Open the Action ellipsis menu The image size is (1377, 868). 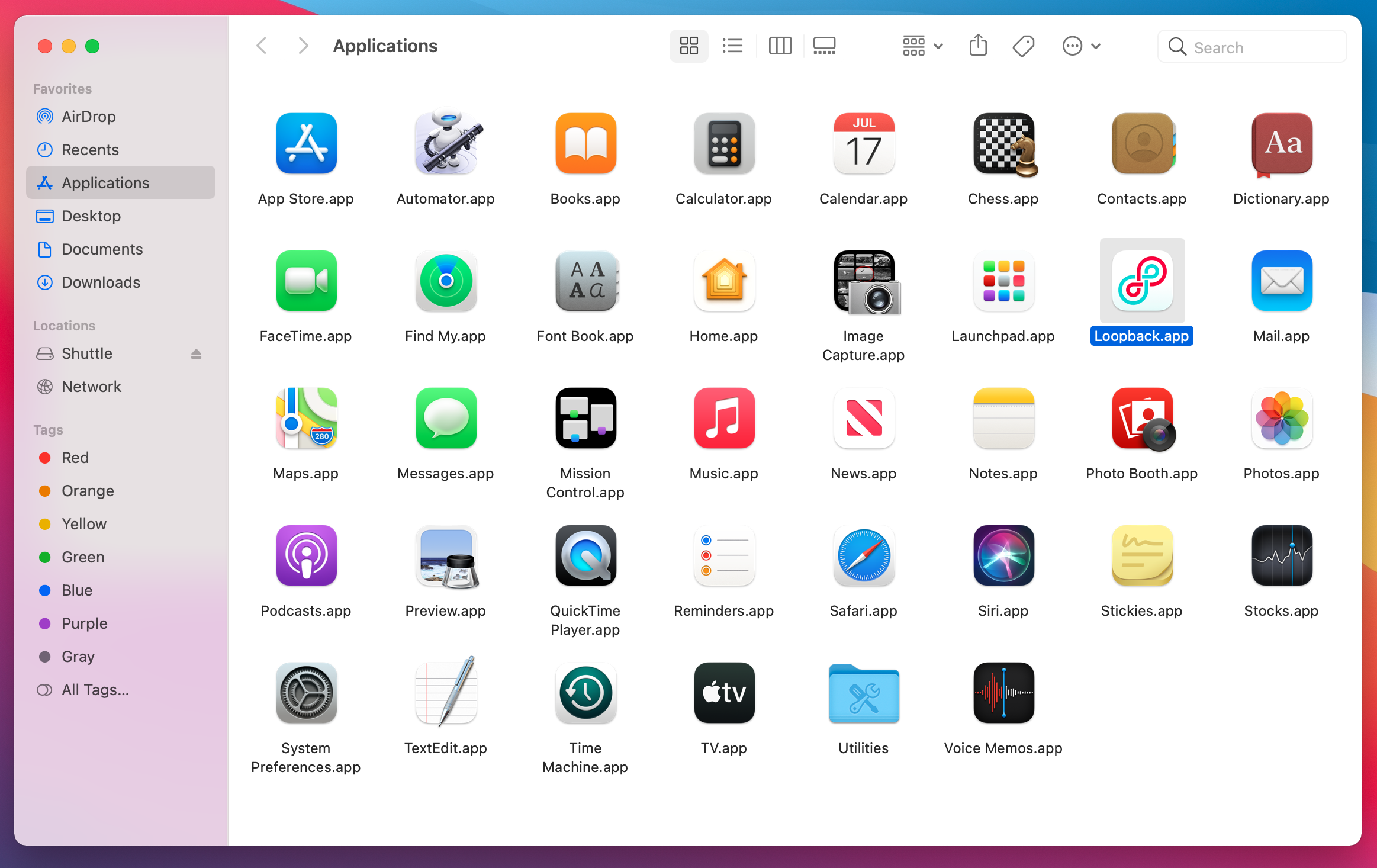pyautogui.click(x=1081, y=46)
